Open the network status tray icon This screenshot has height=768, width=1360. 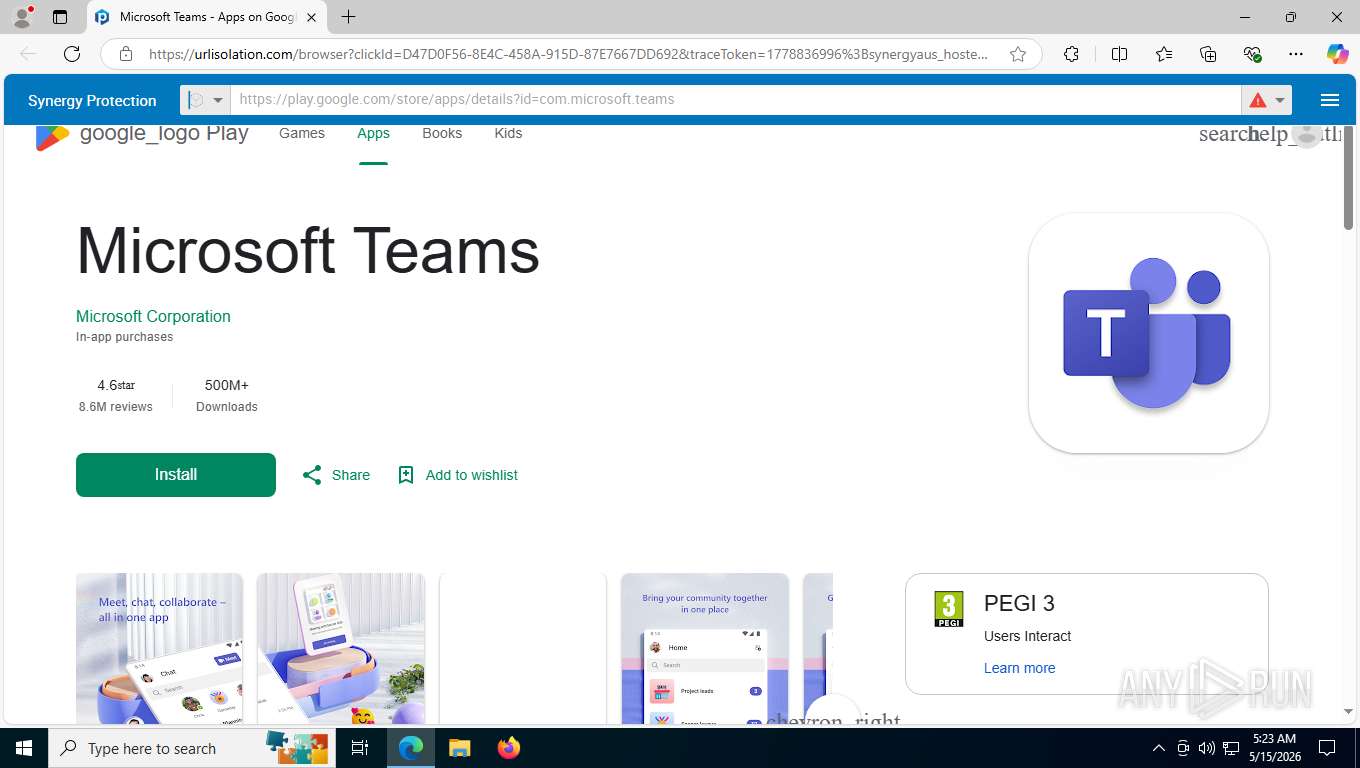(1232, 748)
